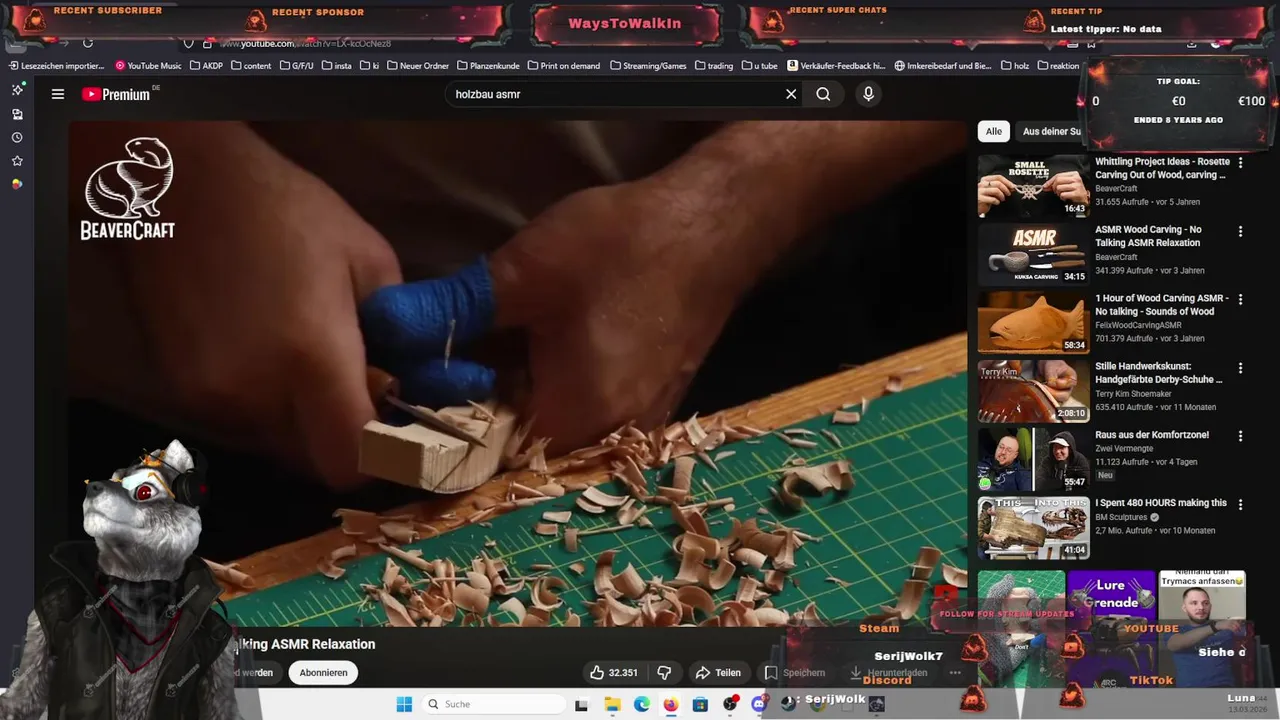Image resolution: width=1280 pixels, height=720 pixels.
Task: Open the 'content' bookmark folder
Action: 251,66
